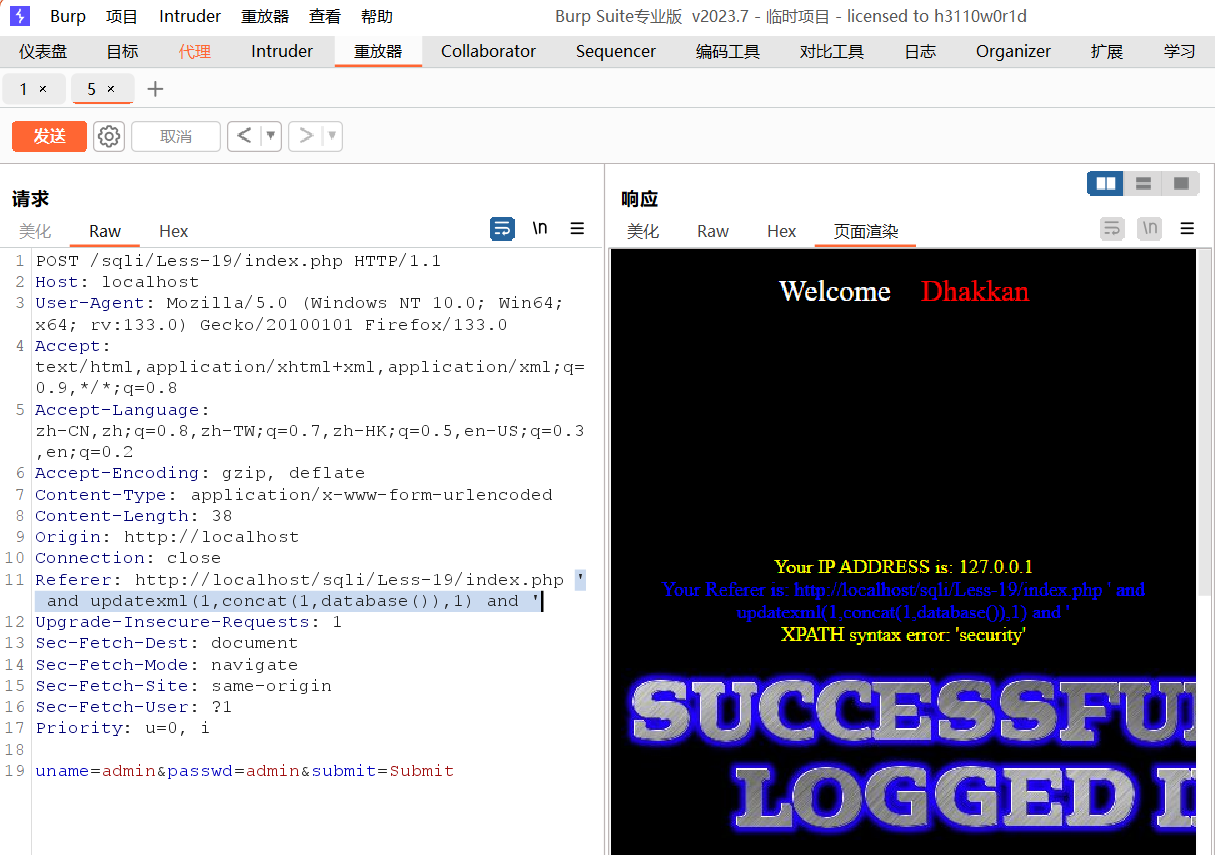Open request panel hamburger menu
The height and width of the screenshot is (855, 1215).
tap(577, 229)
